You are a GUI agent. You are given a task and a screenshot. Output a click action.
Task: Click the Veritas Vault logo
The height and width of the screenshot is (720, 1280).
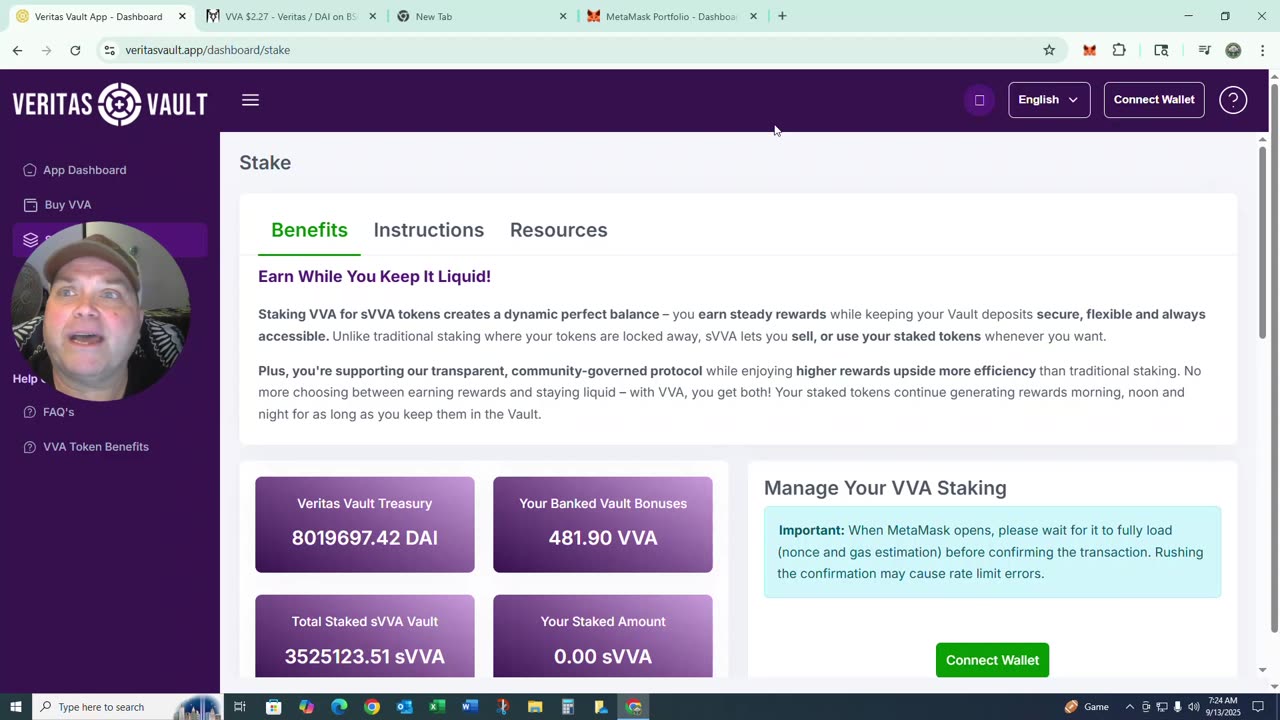click(110, 103)
